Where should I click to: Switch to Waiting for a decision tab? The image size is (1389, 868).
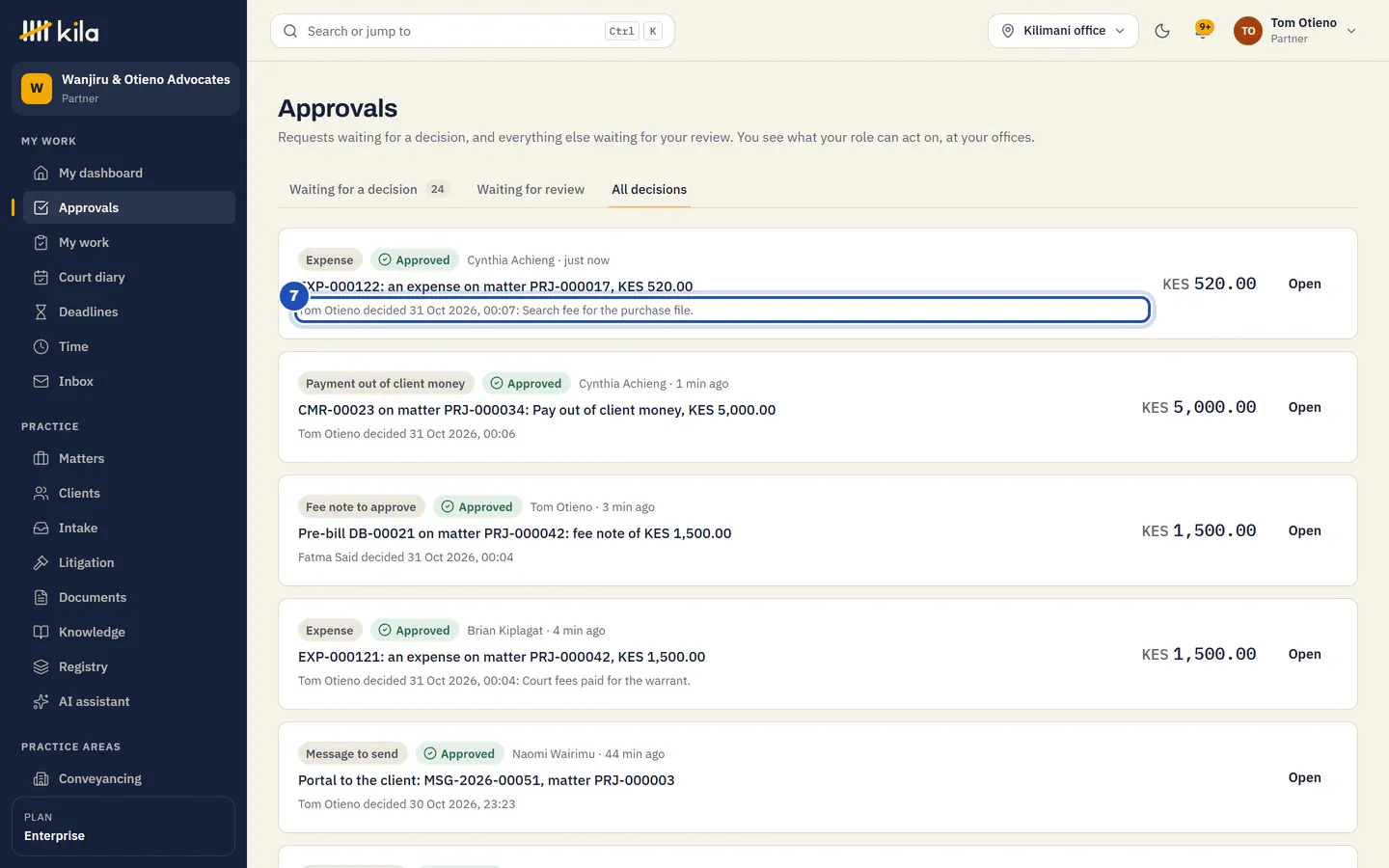coord(369,189)
